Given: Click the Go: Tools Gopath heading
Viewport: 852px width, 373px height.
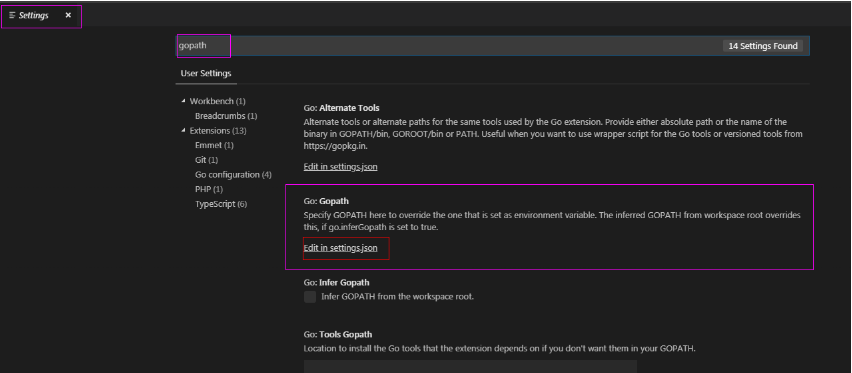Looking at the screenshot, I should point(337,334).
